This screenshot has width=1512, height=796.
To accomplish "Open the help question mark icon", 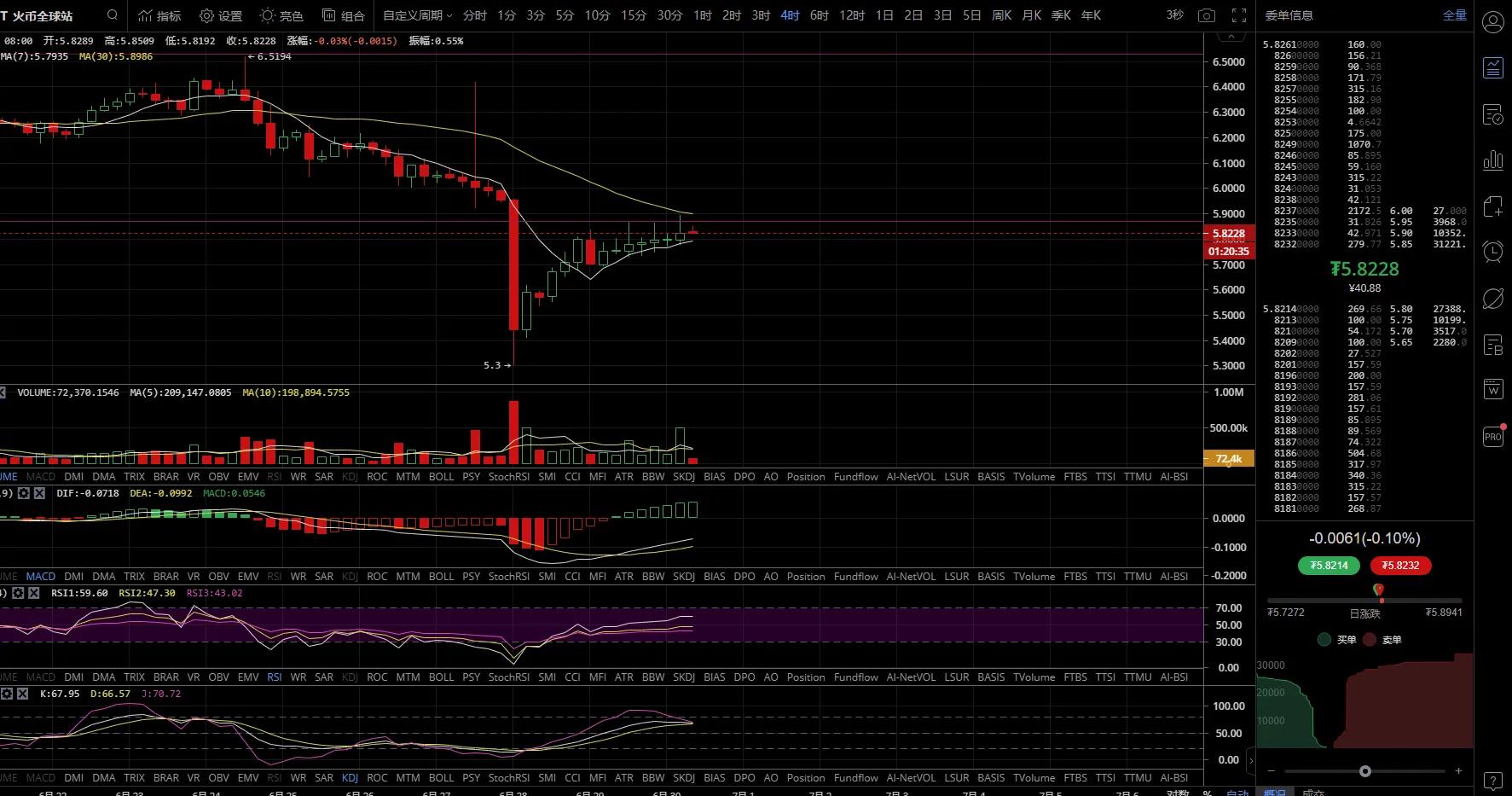I will click(x=1493, y=781).
